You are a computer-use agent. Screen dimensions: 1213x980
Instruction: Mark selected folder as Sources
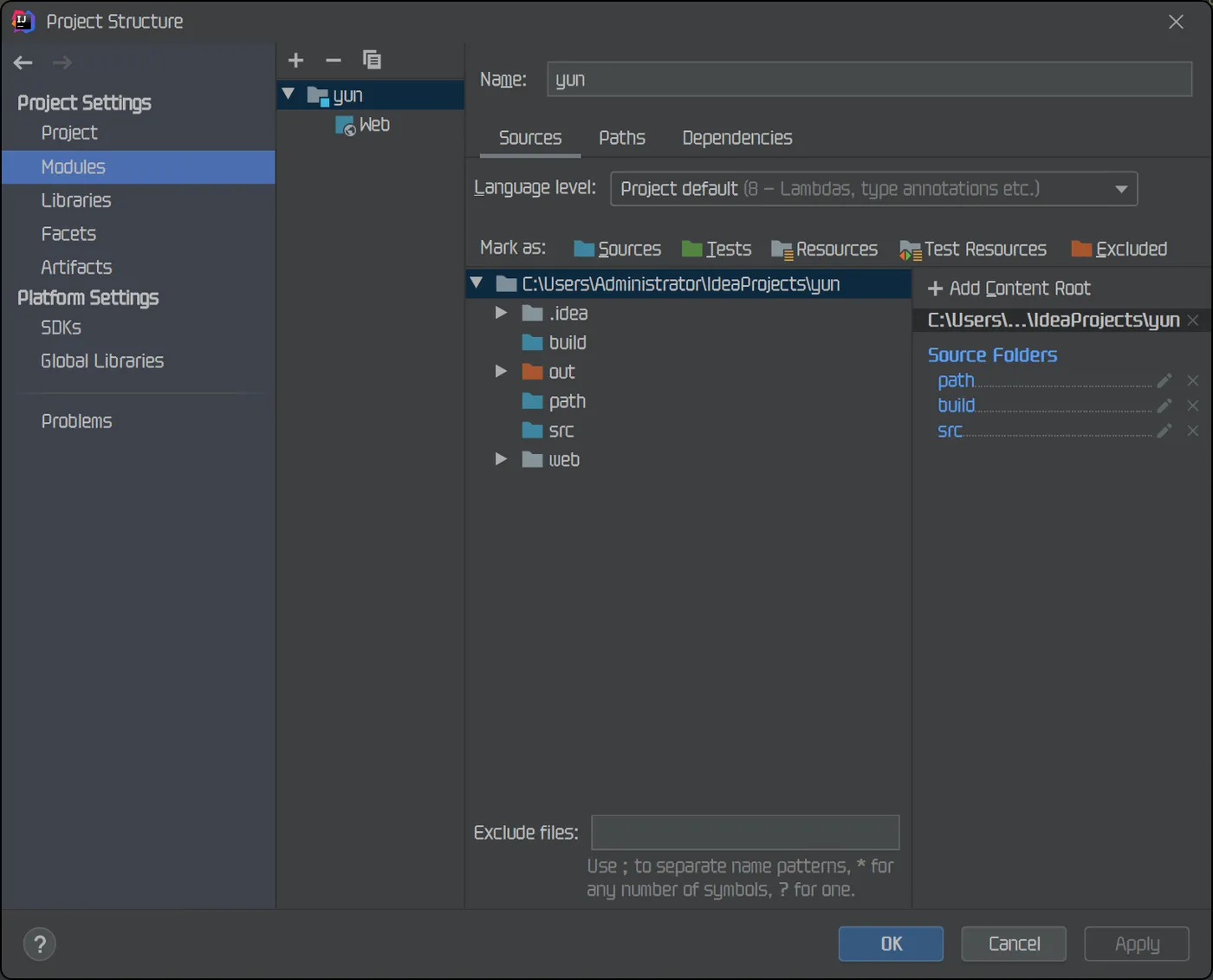(618, 250)
